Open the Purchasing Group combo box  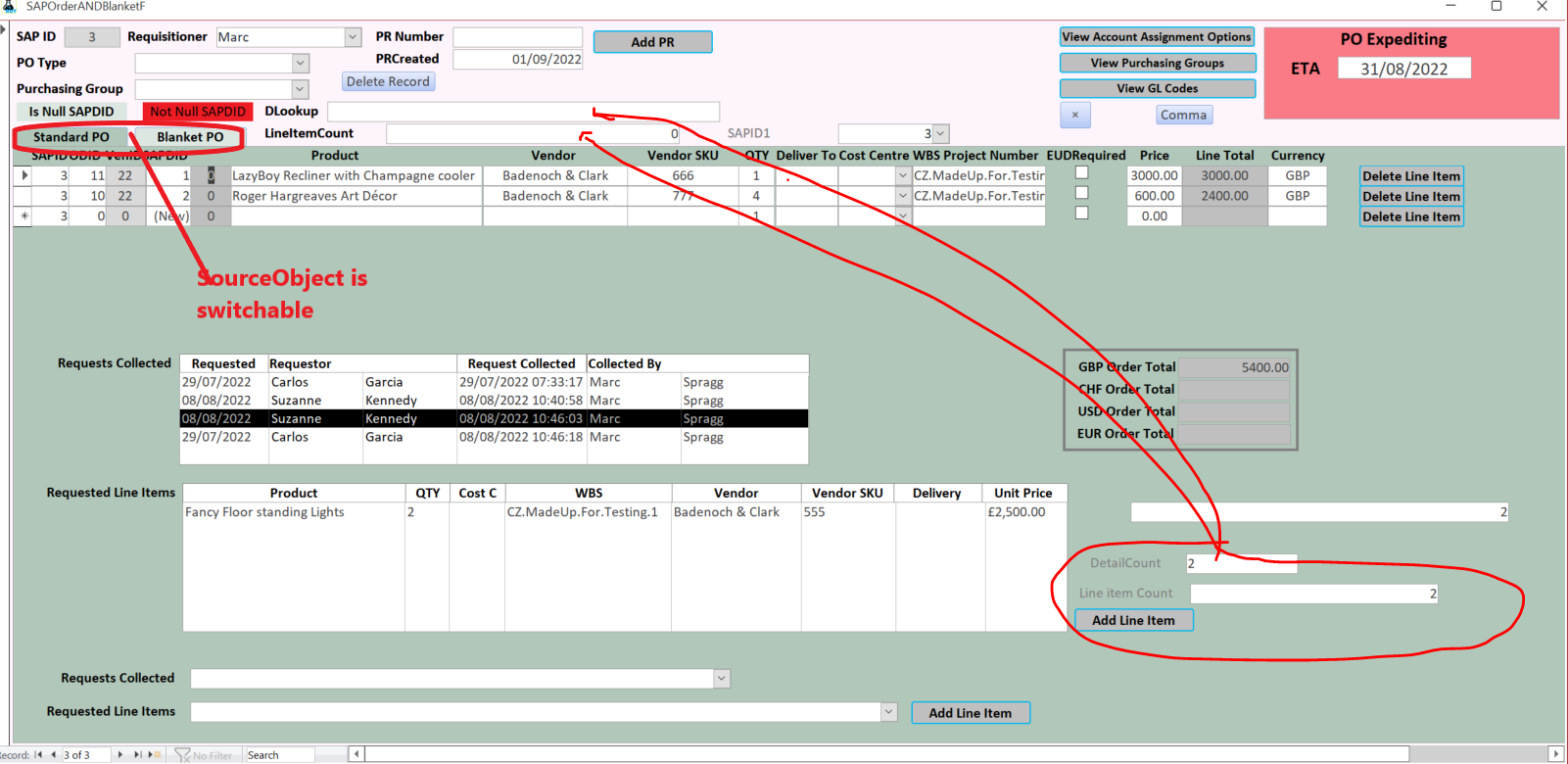pos(300,89)
